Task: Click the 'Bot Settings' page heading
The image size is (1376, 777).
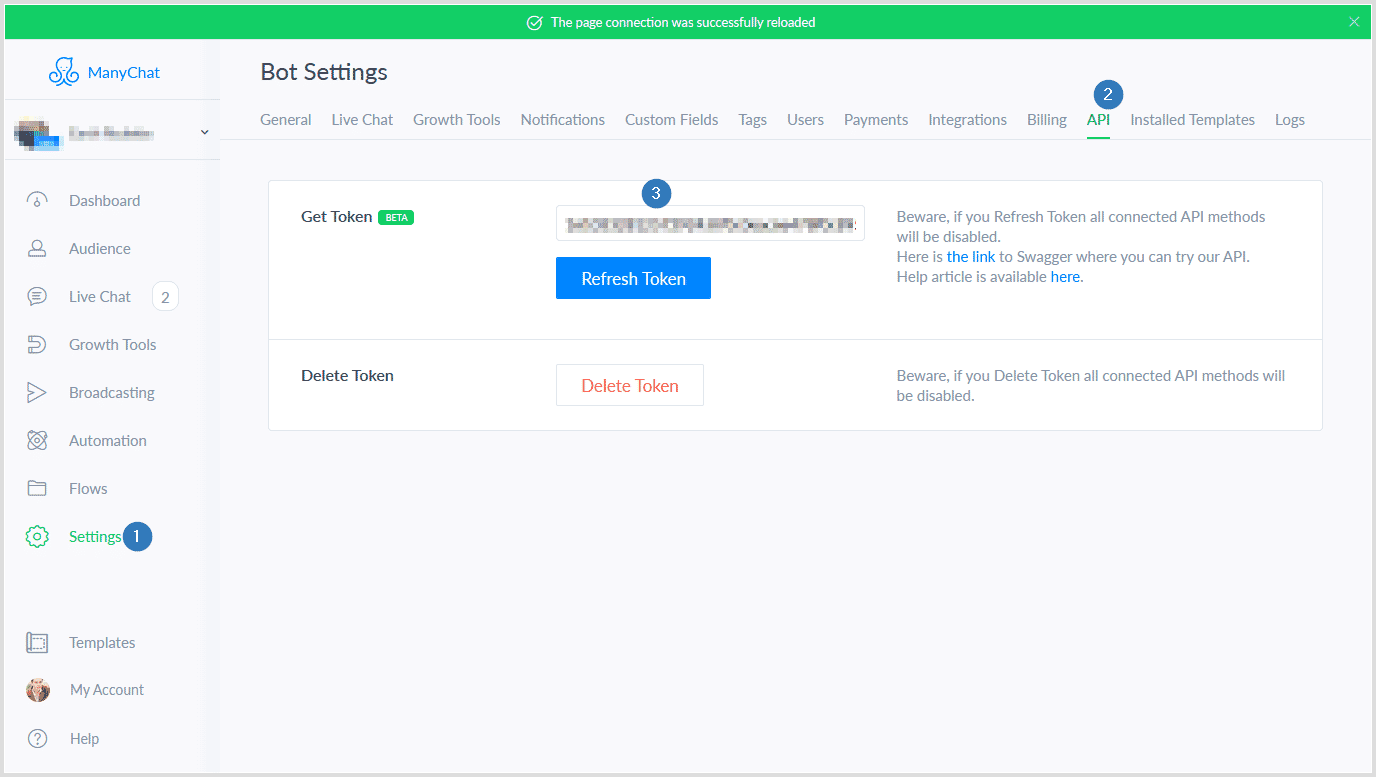Action: click(x=324, y=72)
